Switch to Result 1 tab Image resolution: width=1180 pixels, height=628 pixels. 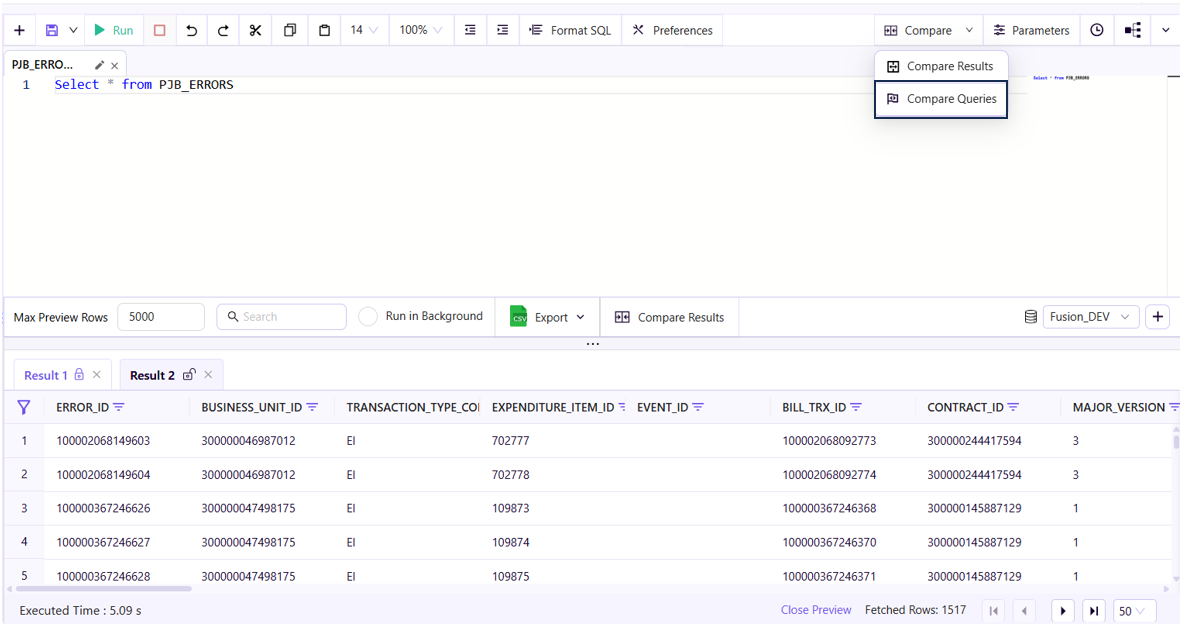click(x=46, y=375)
